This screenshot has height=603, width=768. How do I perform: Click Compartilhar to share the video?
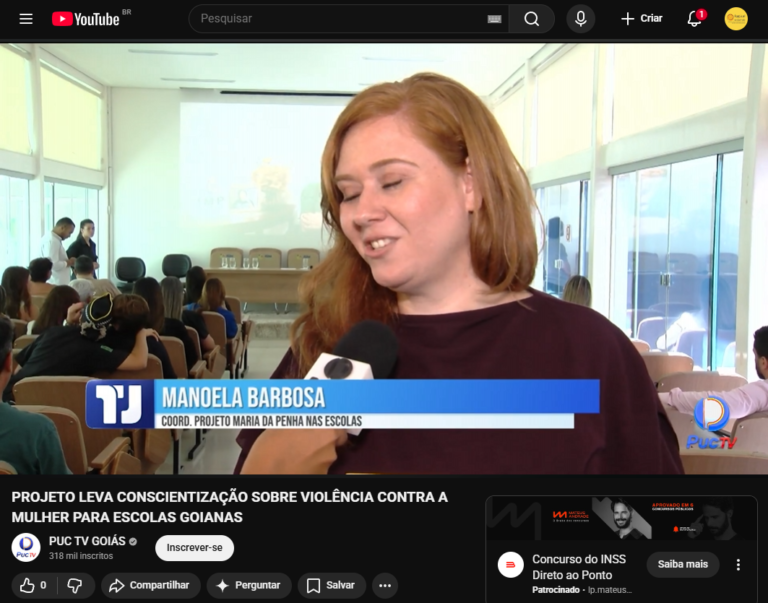pos(150,585)
